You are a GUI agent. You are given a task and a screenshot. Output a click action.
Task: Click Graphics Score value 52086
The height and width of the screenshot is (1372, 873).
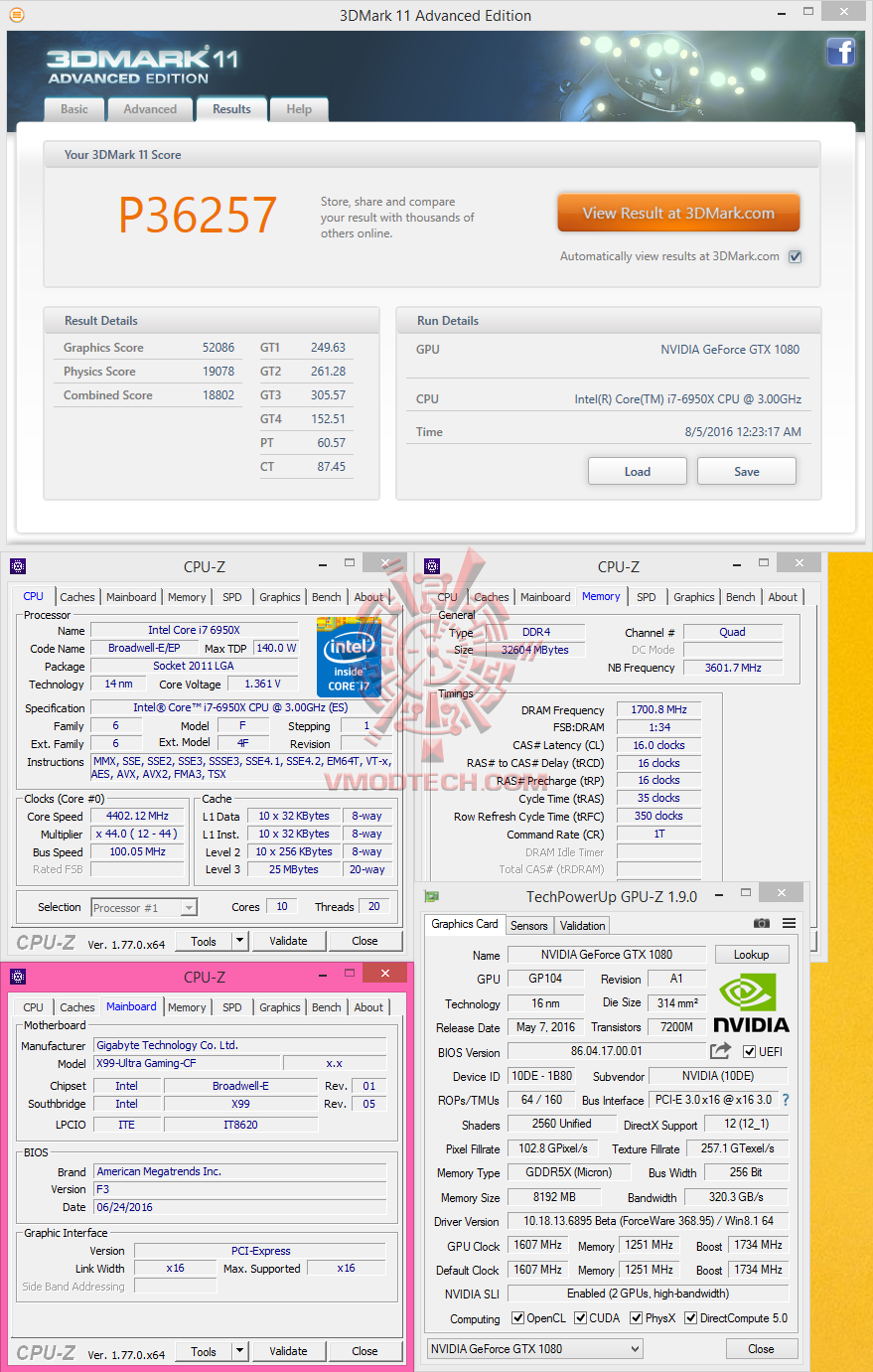click(x=218, y=348)
